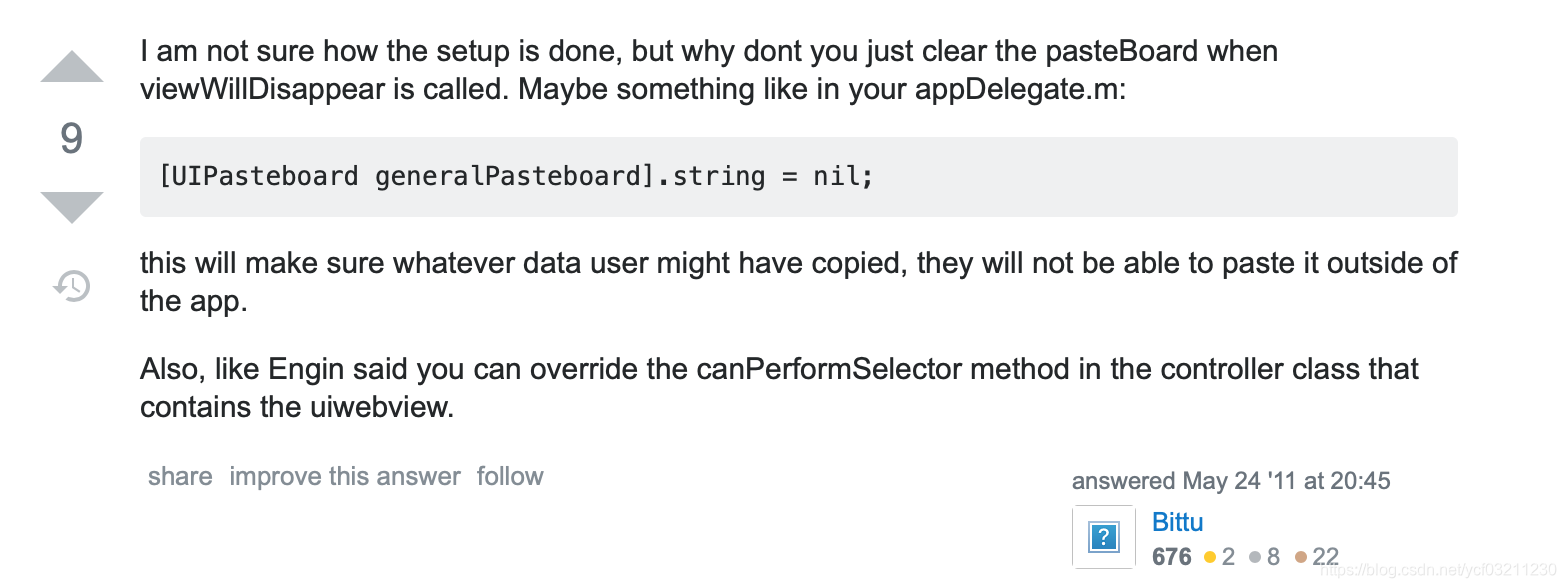1566x588 pixels.
Task: Click the answered May 24 '11 timestamp
Action: pyautogui.click(x=1231, y=481)
